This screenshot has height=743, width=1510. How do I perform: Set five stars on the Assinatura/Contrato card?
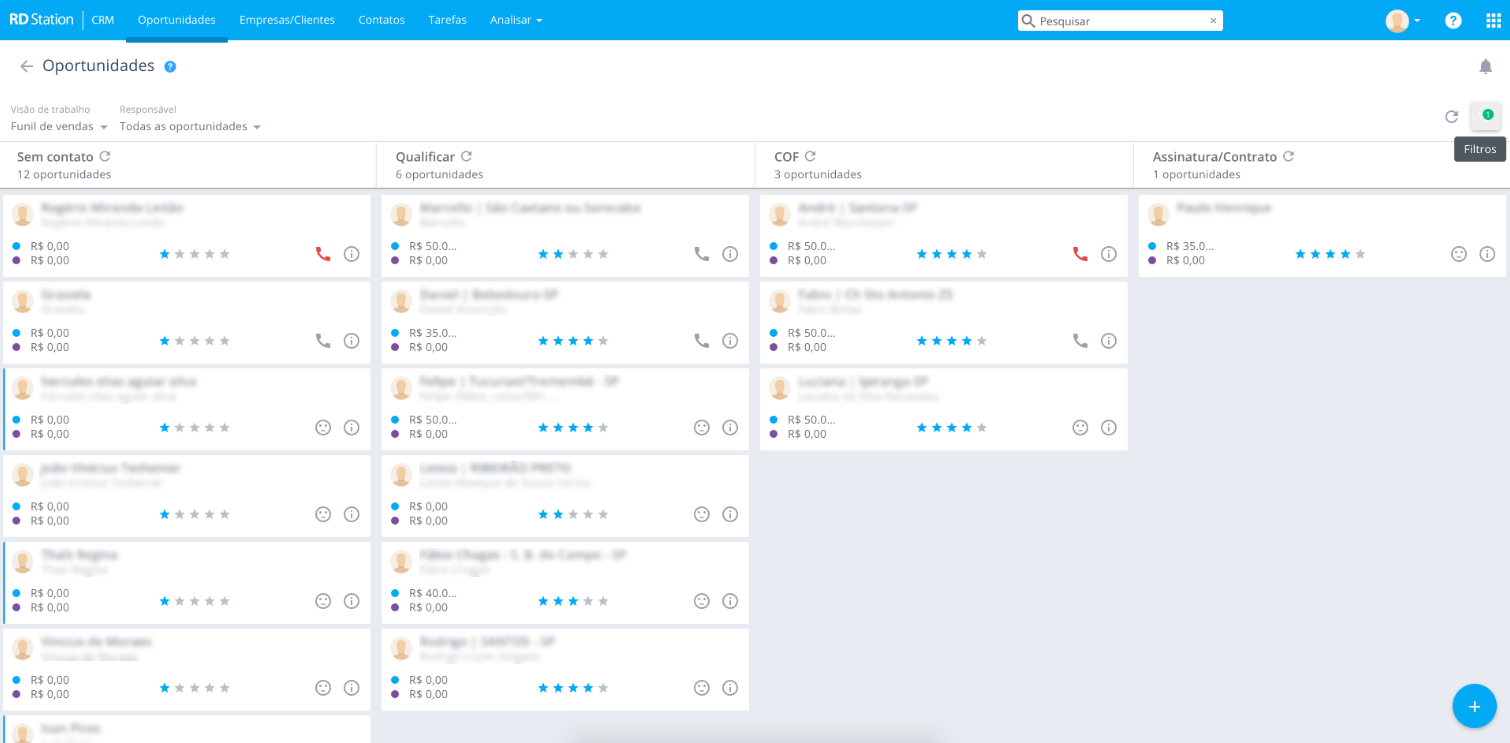[1360, 254]
